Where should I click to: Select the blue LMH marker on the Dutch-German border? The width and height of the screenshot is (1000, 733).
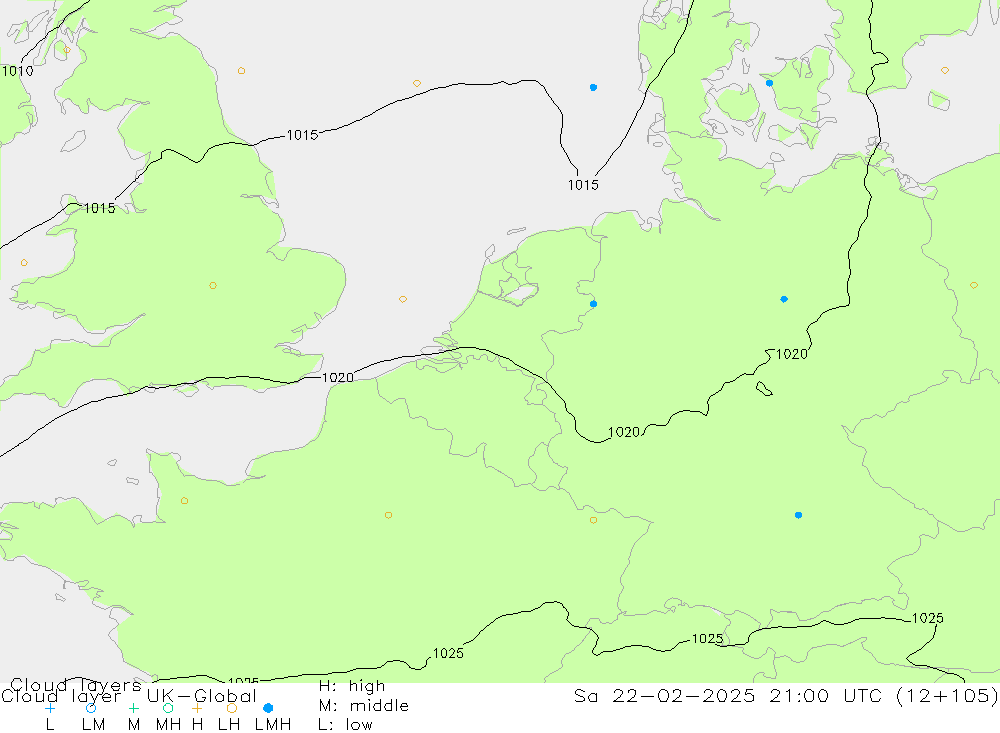[x=593, y=304]
